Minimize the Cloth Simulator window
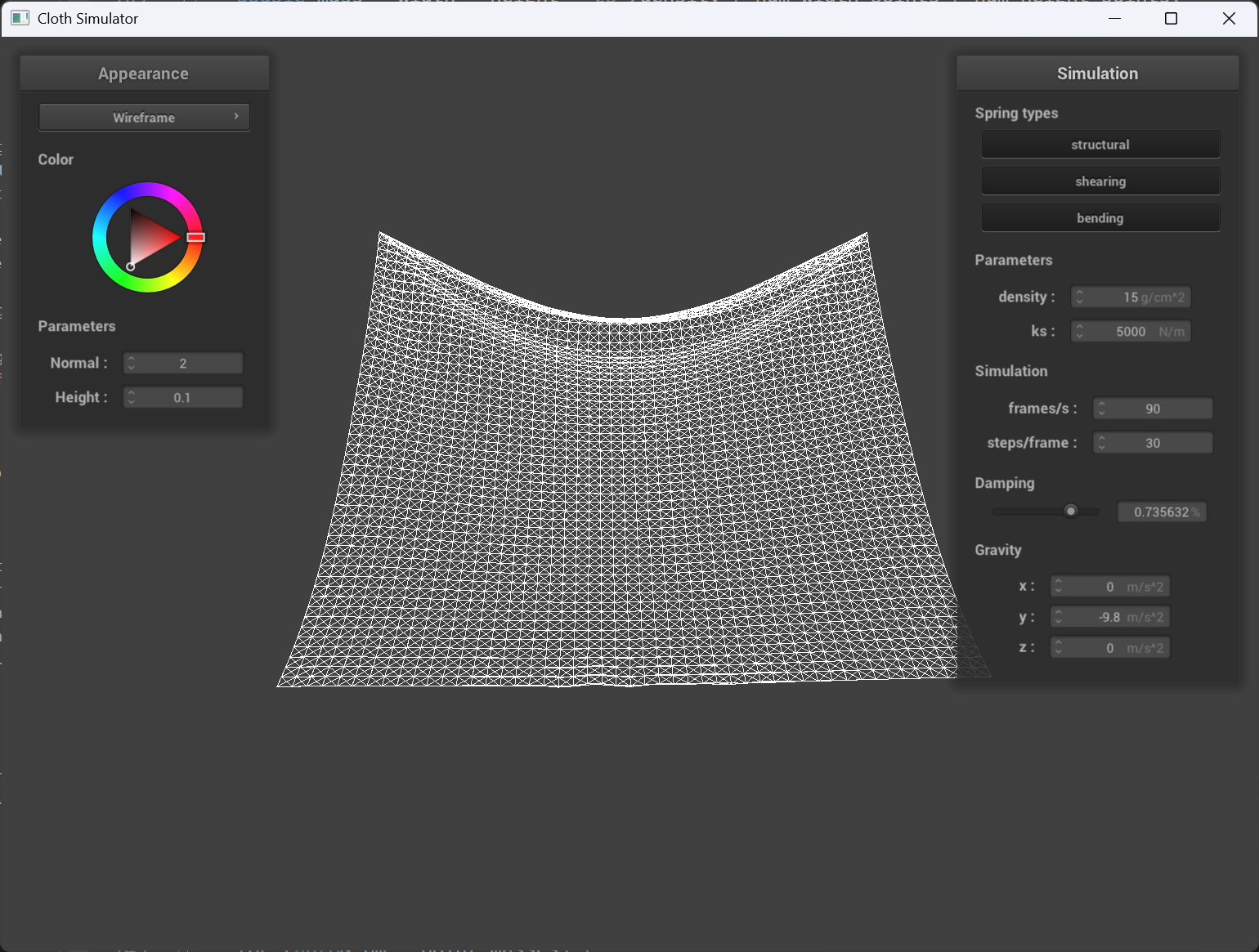This screenshot has width=1259, height=952. (1114, 18)
